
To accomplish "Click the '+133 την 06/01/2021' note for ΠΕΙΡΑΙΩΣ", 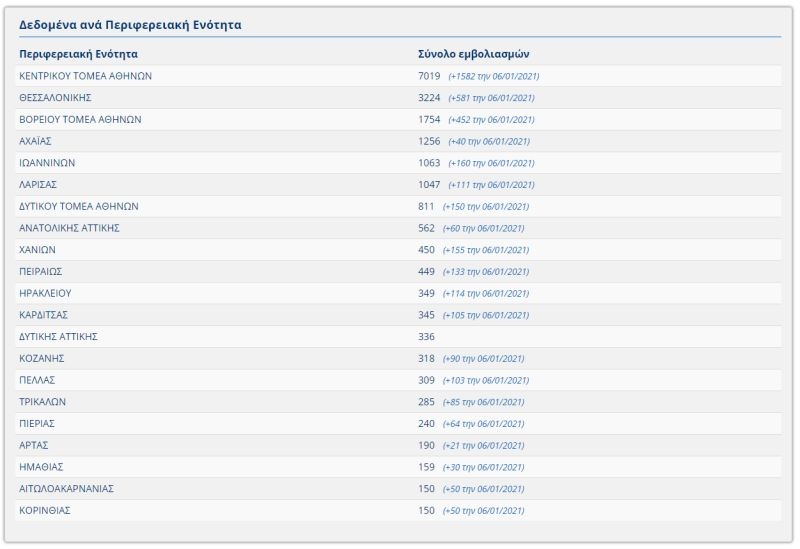I will [486, 272].
